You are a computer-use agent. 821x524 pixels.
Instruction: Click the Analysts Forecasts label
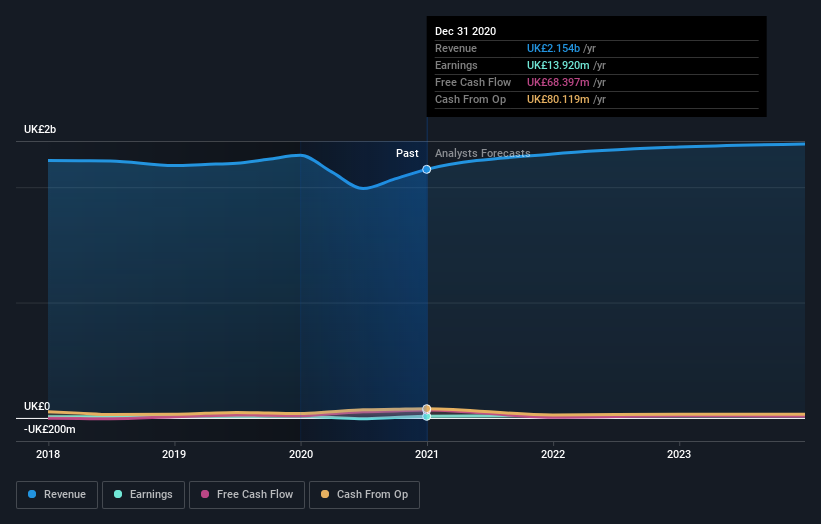[x=483, y=153]
